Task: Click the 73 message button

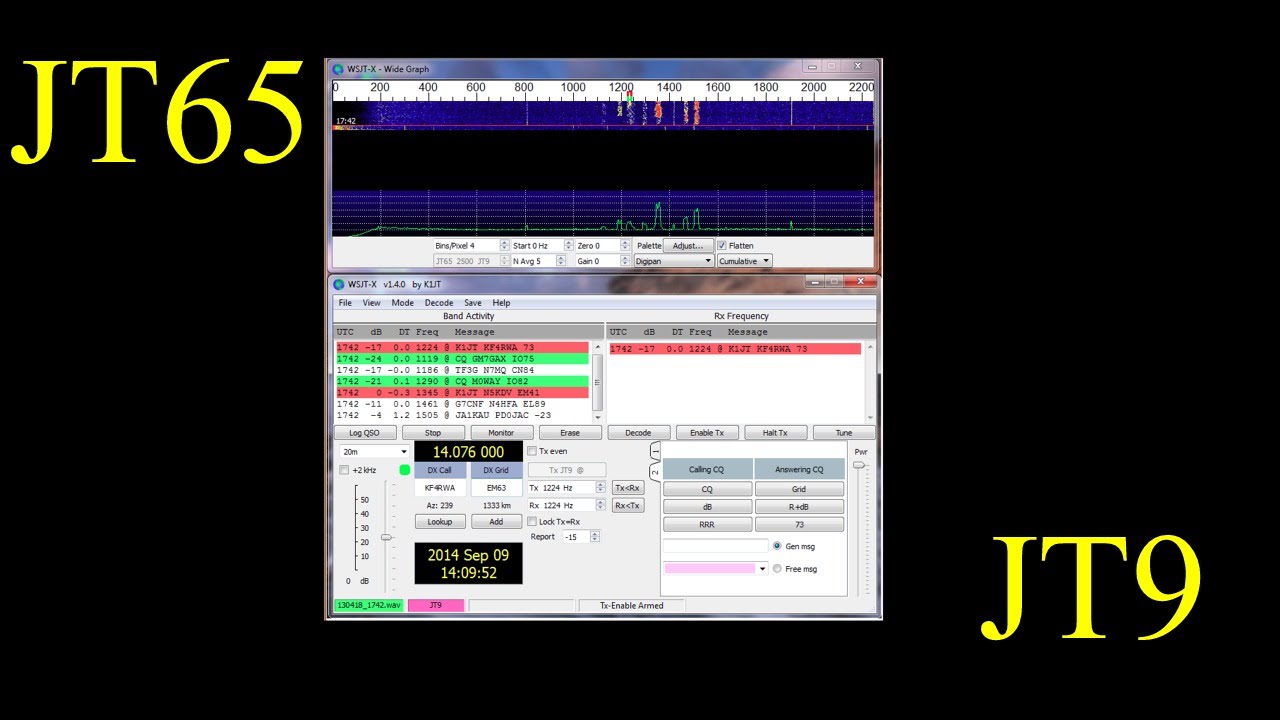Action: click(x=799, y=525)
